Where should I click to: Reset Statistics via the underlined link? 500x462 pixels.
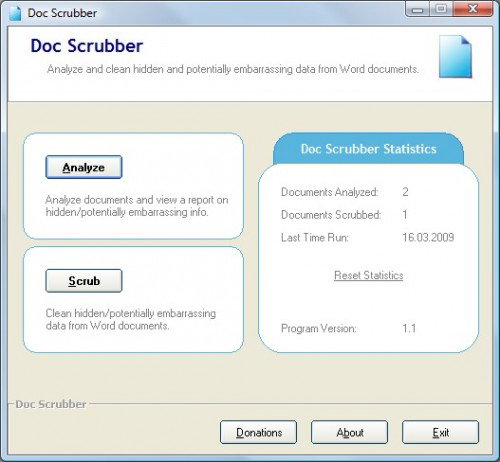[369, 275]
